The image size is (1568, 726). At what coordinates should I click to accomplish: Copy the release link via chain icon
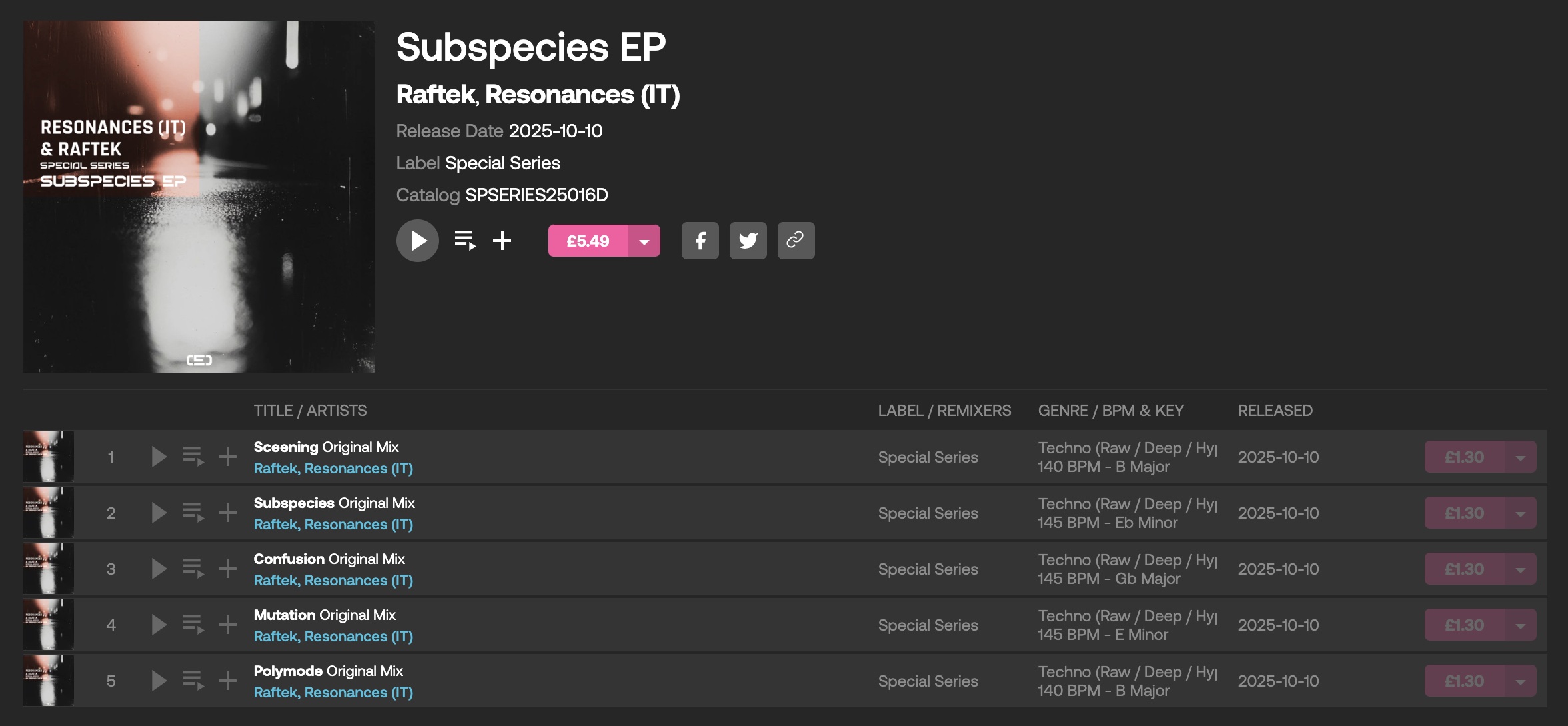(x=796, y=241)
